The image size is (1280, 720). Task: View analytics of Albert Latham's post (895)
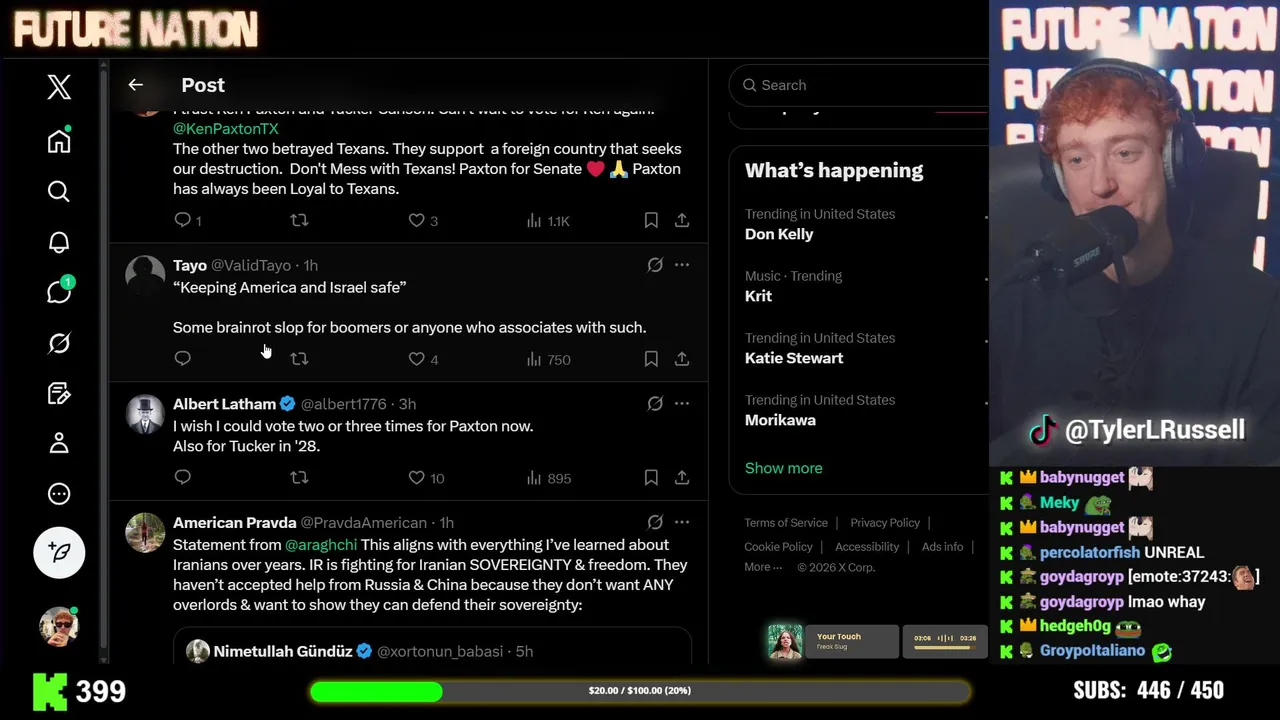[x=548, y=478]
